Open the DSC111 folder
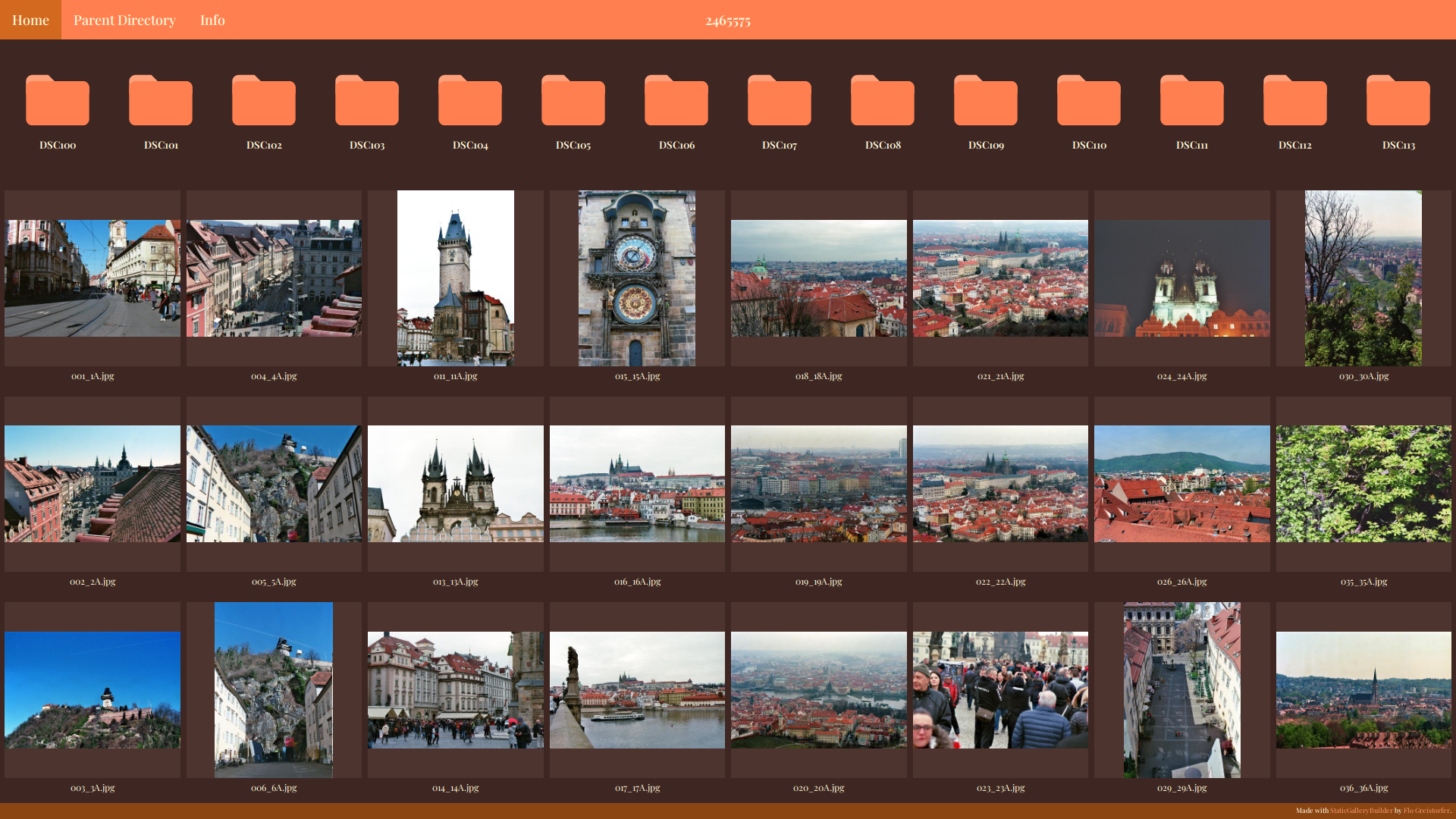The height and width of the screenshot is (819, 1456). [x=1191, y=101]
